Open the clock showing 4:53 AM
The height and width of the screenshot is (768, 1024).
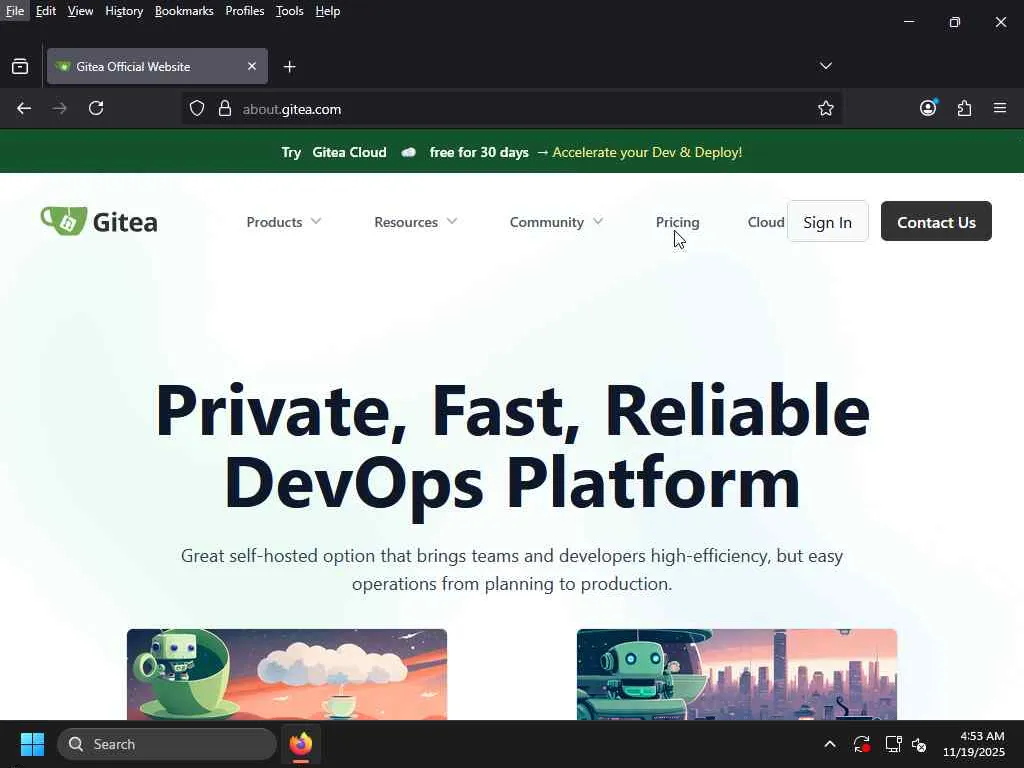[973, 744]
